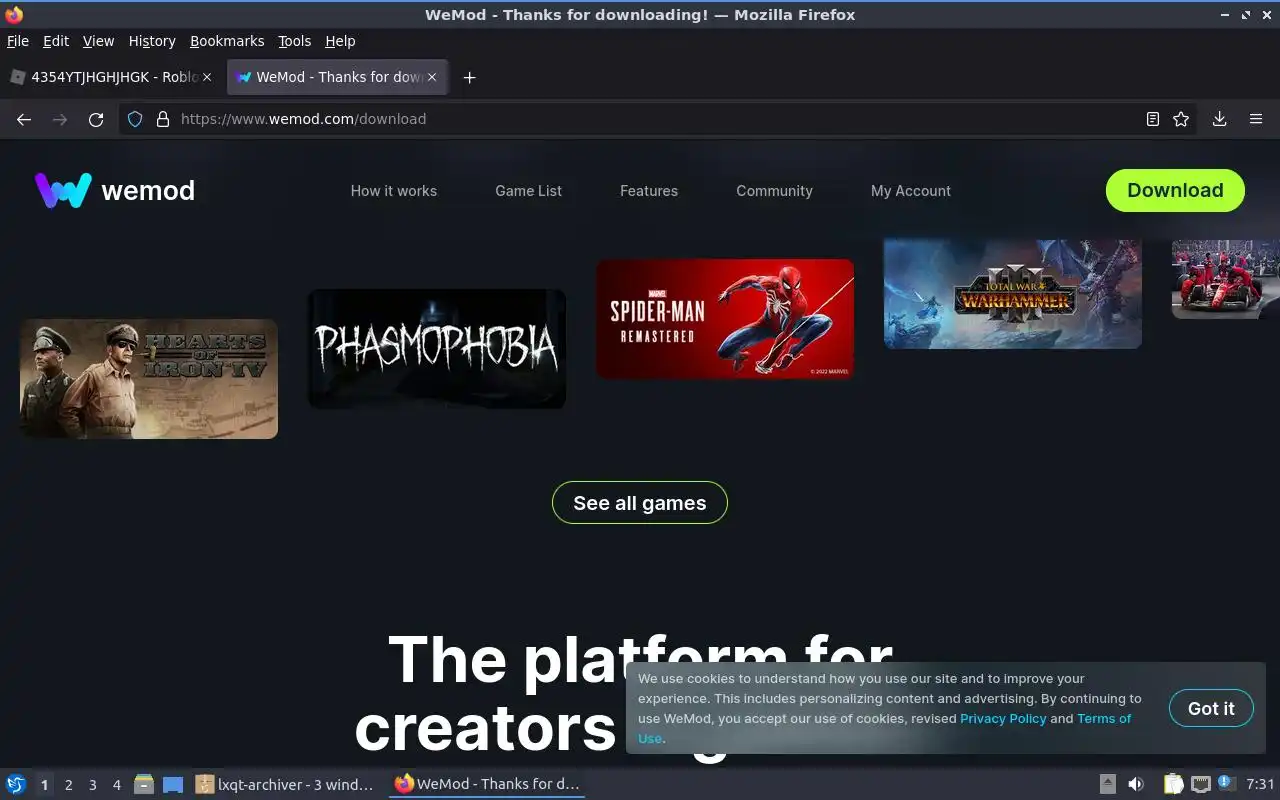
Task: Open a new tab with plus button
Action: tap(469, 77)
